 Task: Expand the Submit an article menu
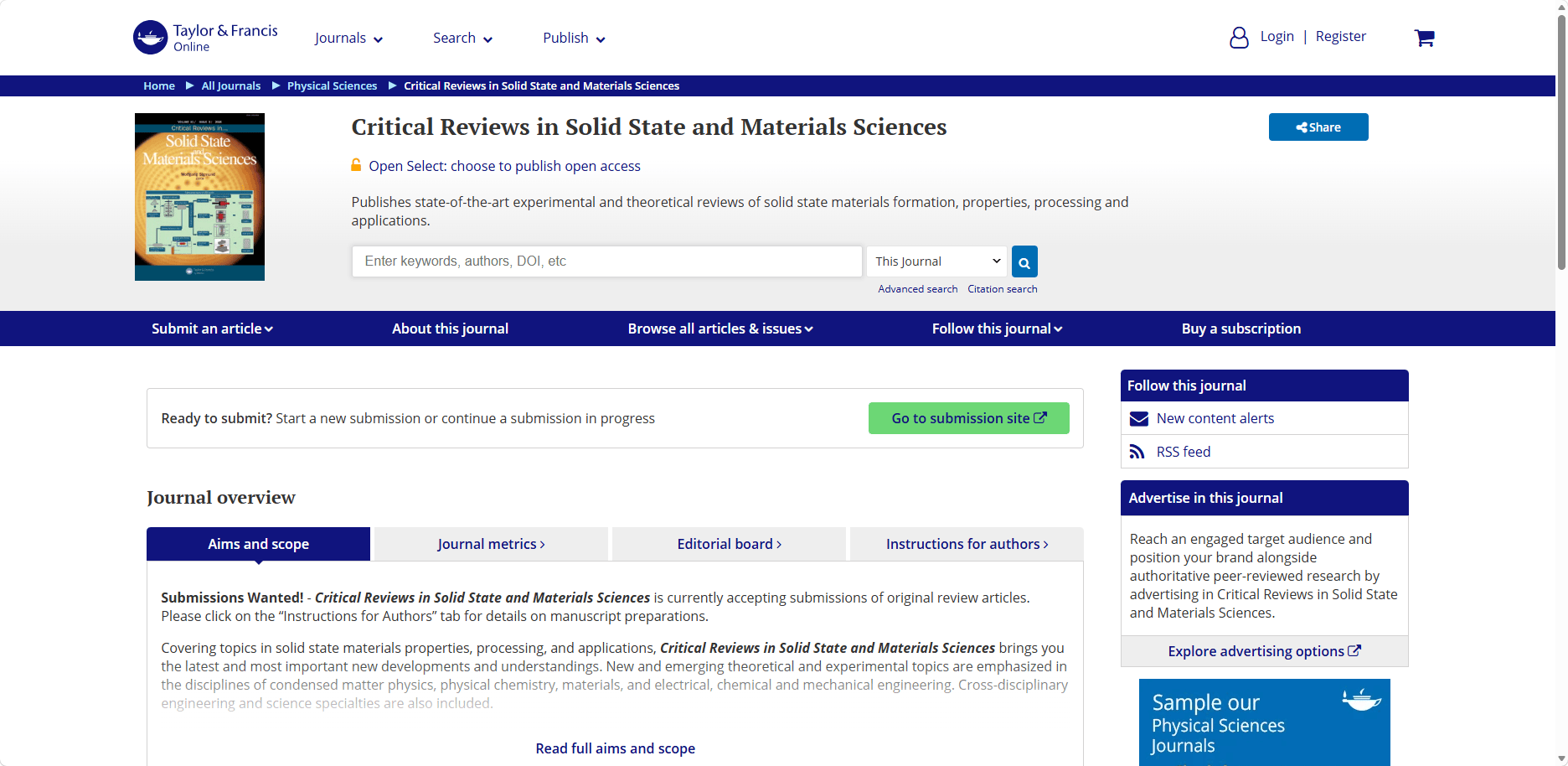(x=212, y=329)
